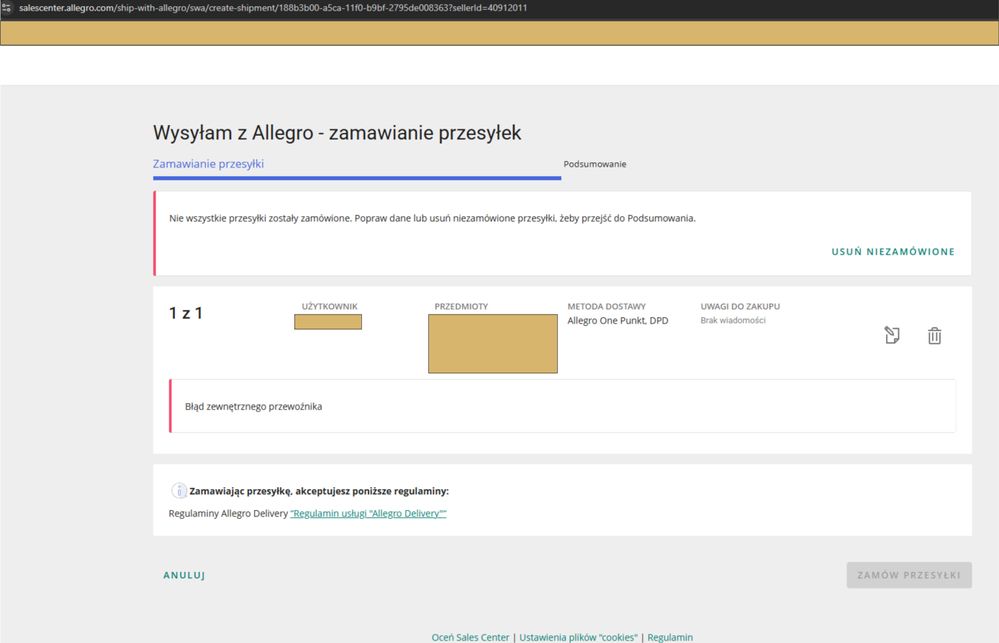Open site information icon in address bar
This screenshot has height=643, width=999.
[8, 8]
